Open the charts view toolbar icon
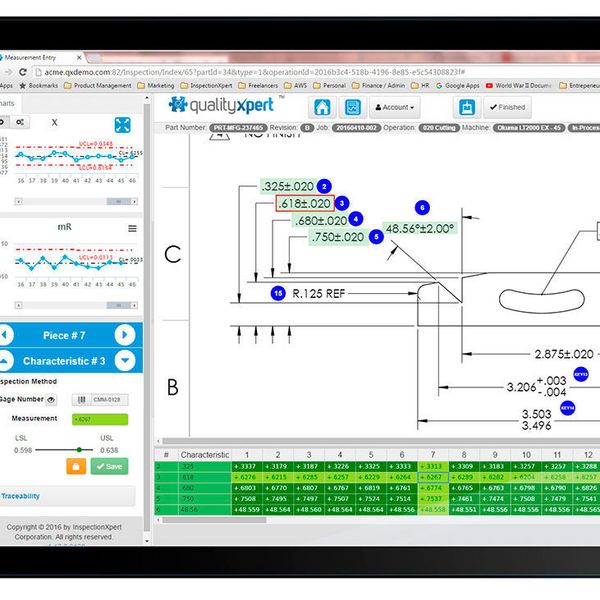The width and height of the screenshot is (600, 600). pos(353,108)
